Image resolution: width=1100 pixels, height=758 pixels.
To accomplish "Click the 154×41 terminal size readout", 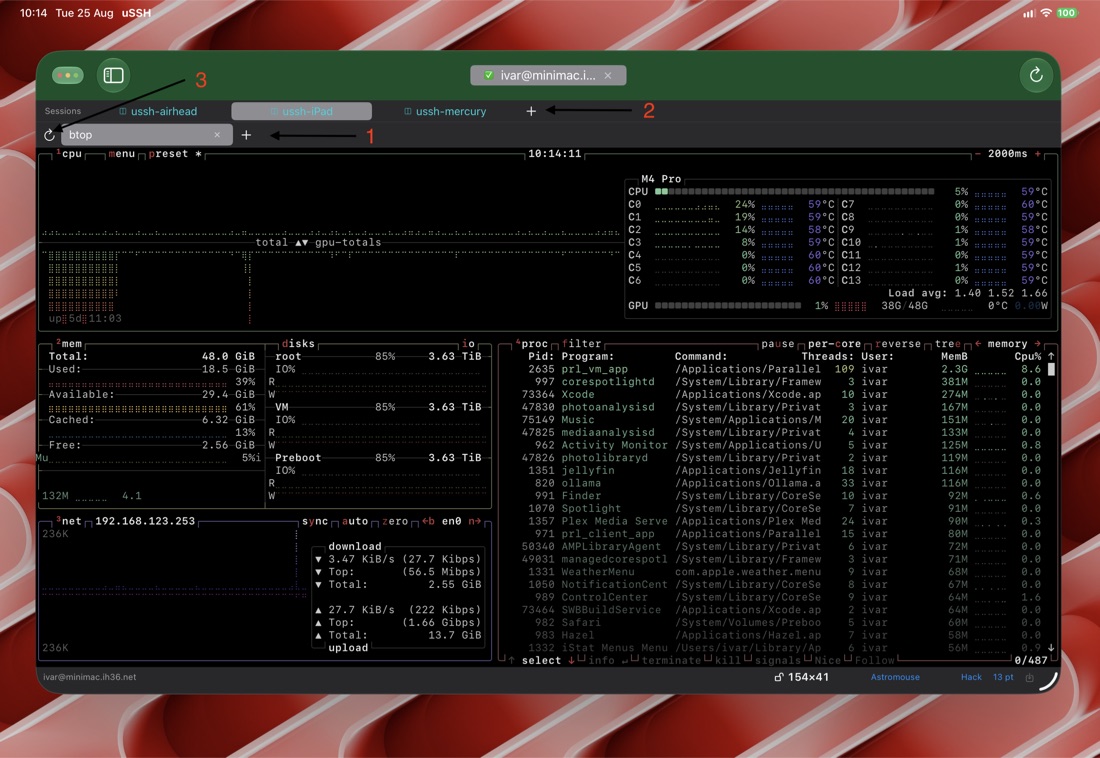I will (x=808, y=677).
